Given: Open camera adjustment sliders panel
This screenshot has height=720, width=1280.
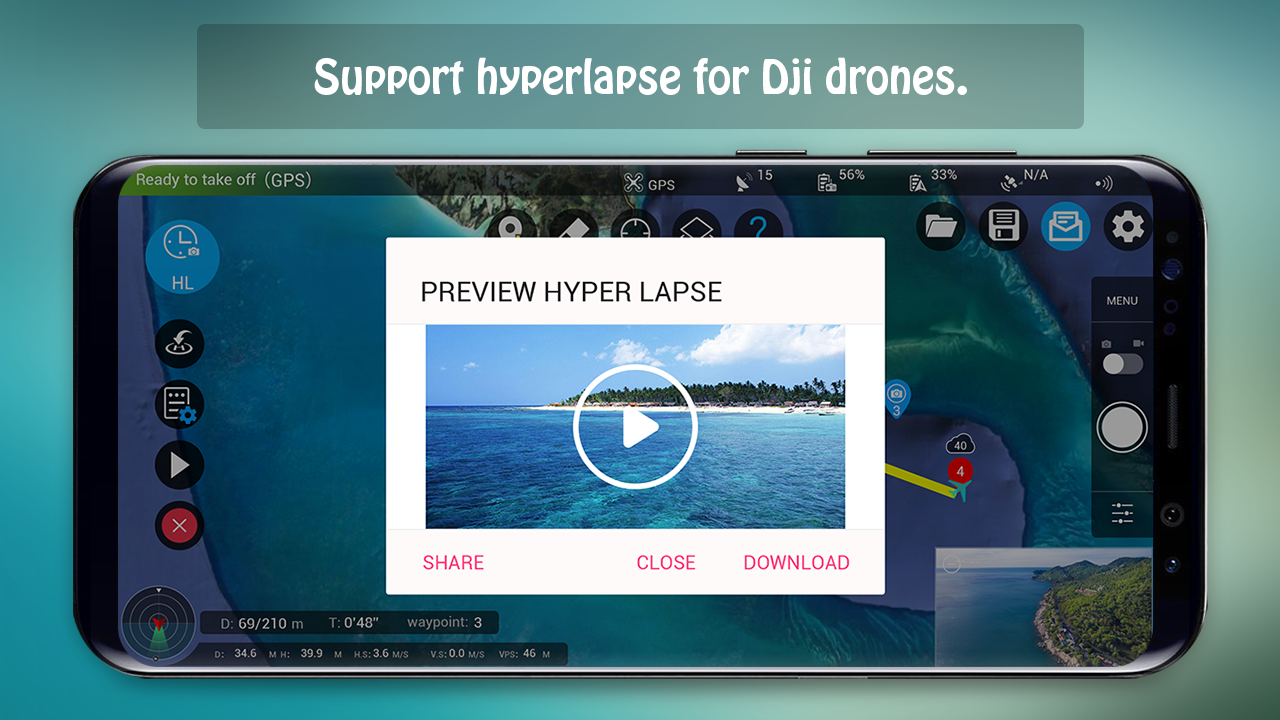Looking at the screenshot, I should click(x=1122, y=514).
